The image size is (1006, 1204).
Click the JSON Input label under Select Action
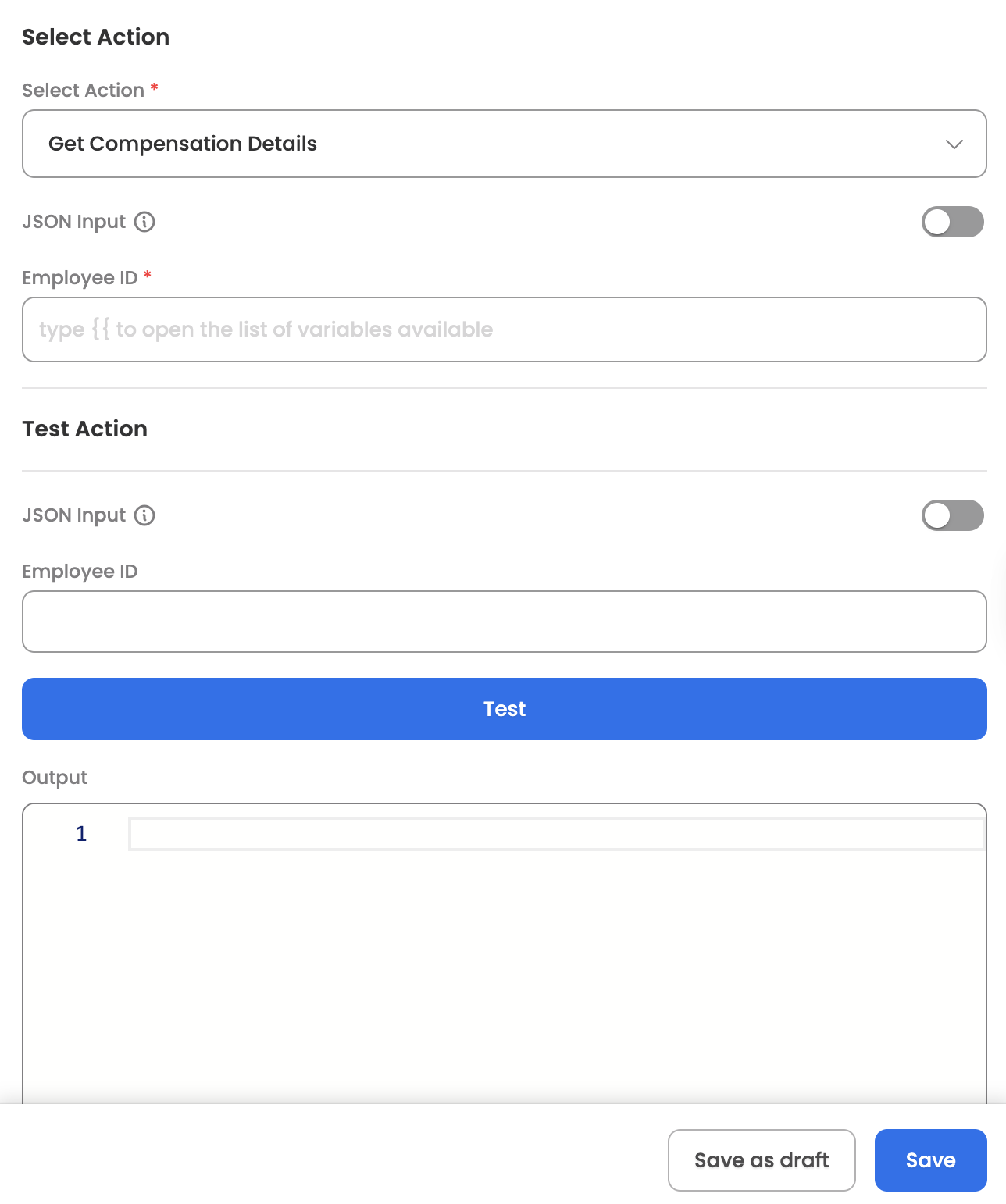click(x=74, y=222)
